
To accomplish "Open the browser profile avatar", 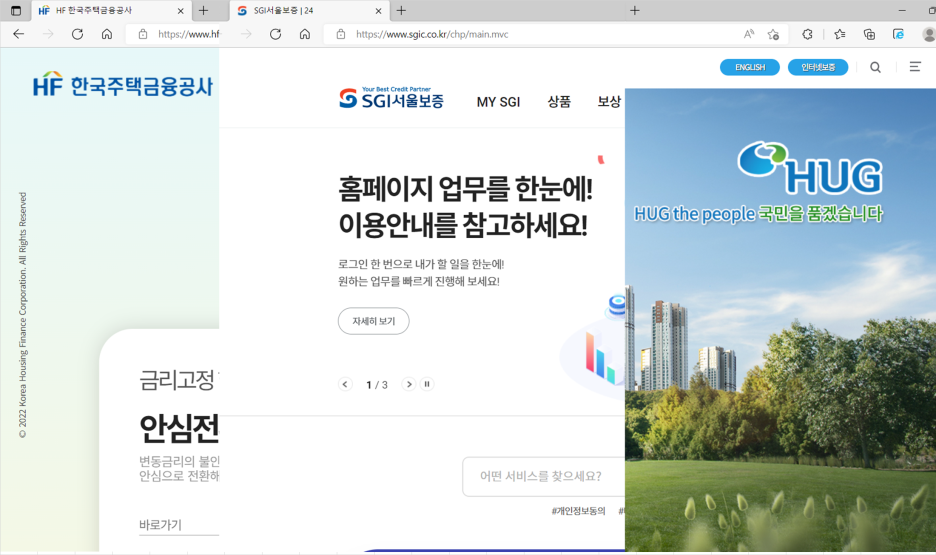I will (929, 34).
